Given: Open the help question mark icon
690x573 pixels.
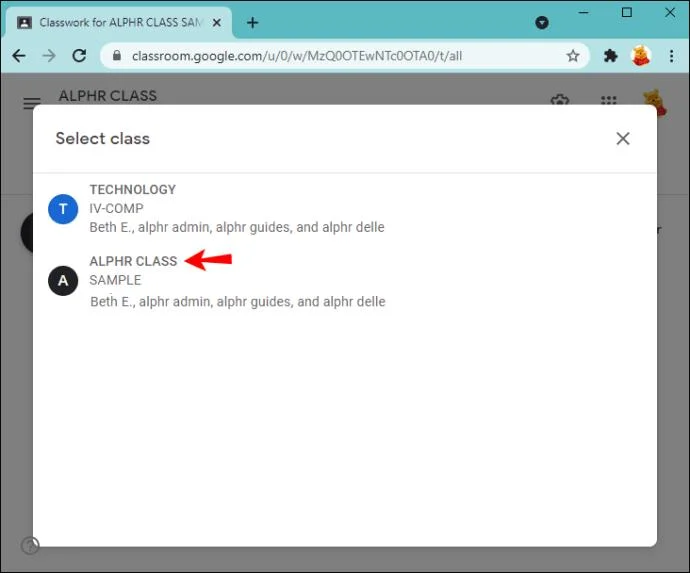Looking at the screenshot, I should [x=30, y=546].
